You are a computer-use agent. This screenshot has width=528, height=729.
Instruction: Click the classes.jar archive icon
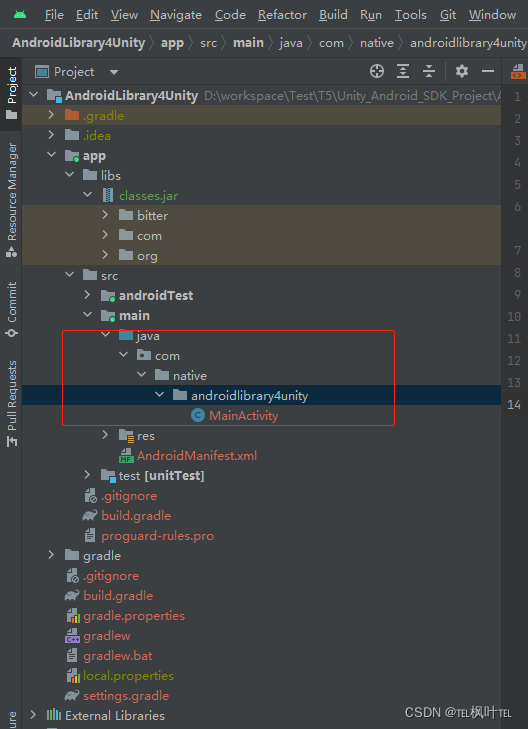pyautogui.click(x=108, y=195)
